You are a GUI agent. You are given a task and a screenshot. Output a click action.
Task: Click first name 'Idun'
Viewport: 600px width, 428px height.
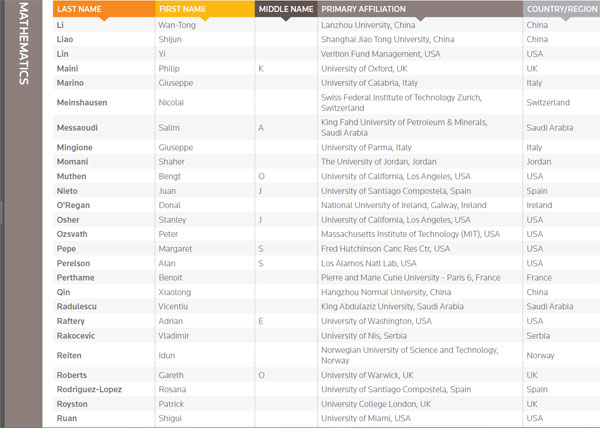coord(166,355)
